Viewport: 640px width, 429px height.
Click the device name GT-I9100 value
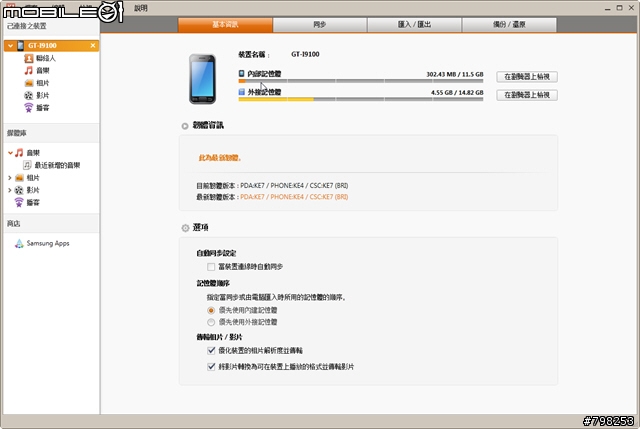[x=305, y=54]
